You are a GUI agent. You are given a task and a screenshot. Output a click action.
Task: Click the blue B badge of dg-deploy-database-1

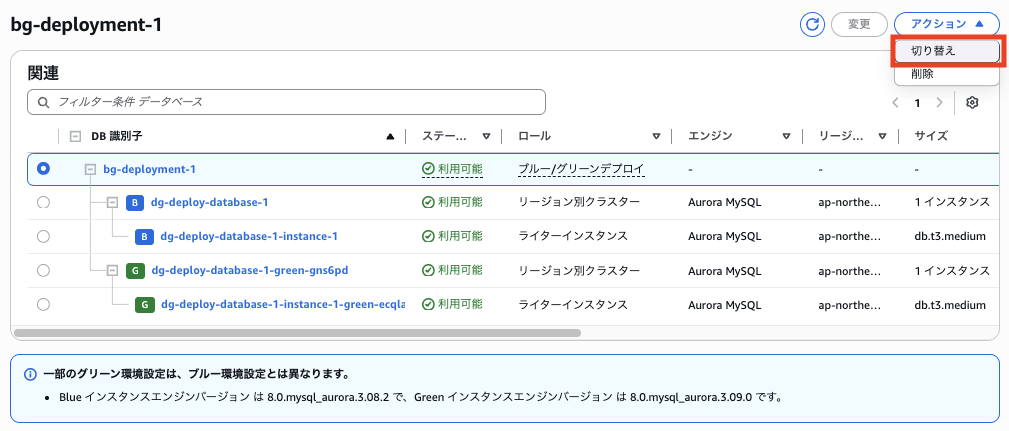click(x=135, y=203)
